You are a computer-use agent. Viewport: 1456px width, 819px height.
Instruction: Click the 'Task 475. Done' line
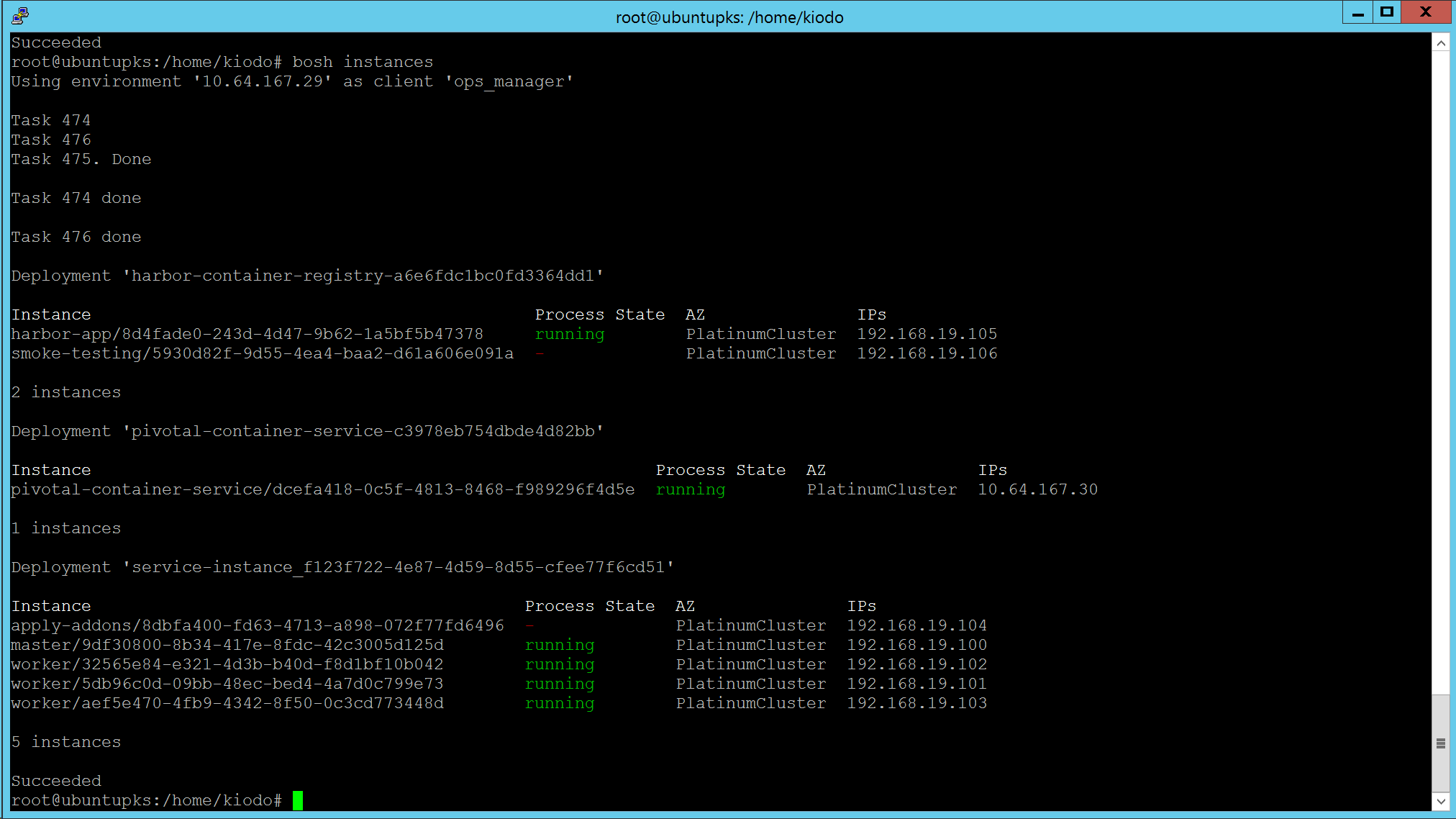(81, 159)
